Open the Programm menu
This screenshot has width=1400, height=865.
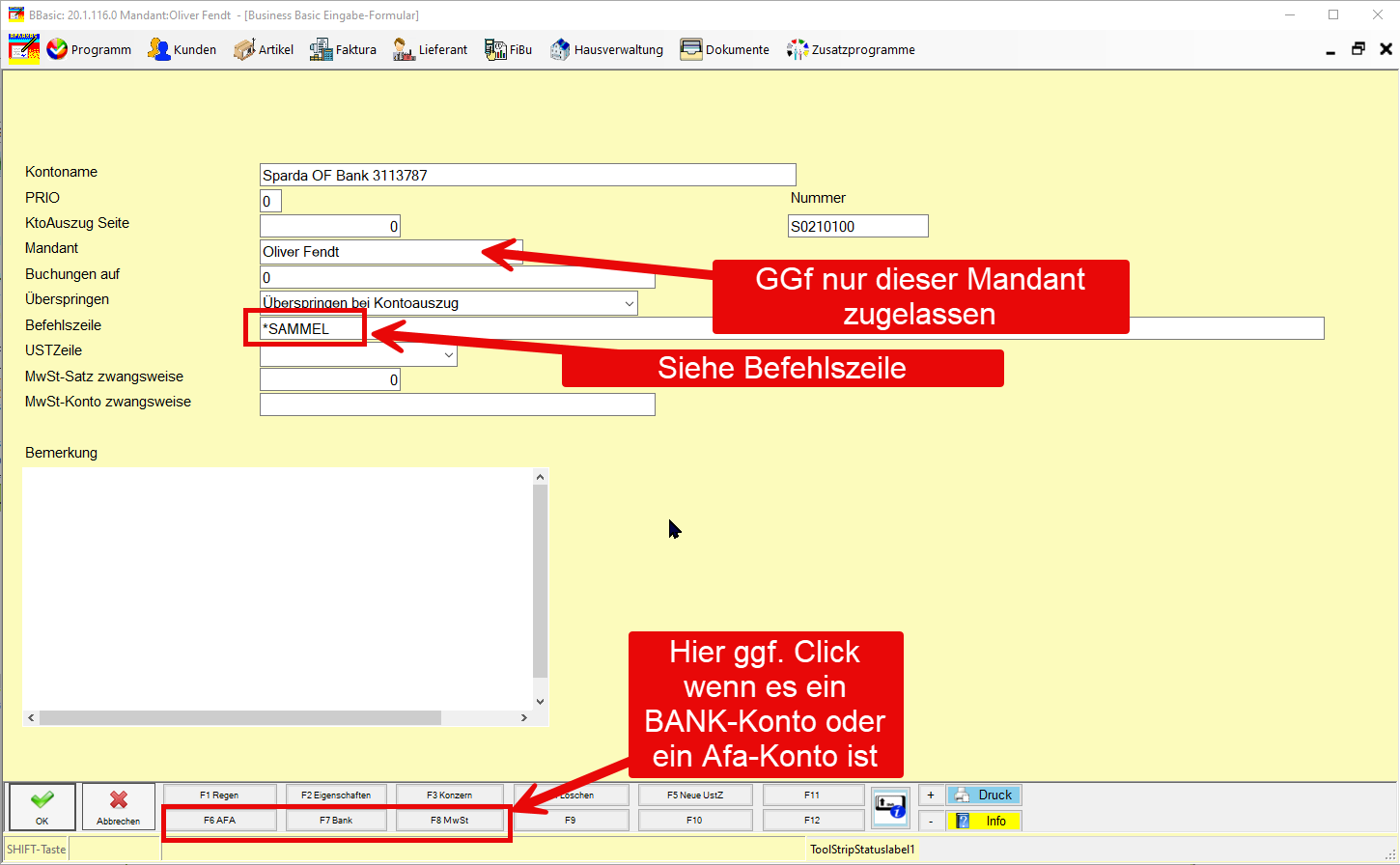[x=89, y=49]
